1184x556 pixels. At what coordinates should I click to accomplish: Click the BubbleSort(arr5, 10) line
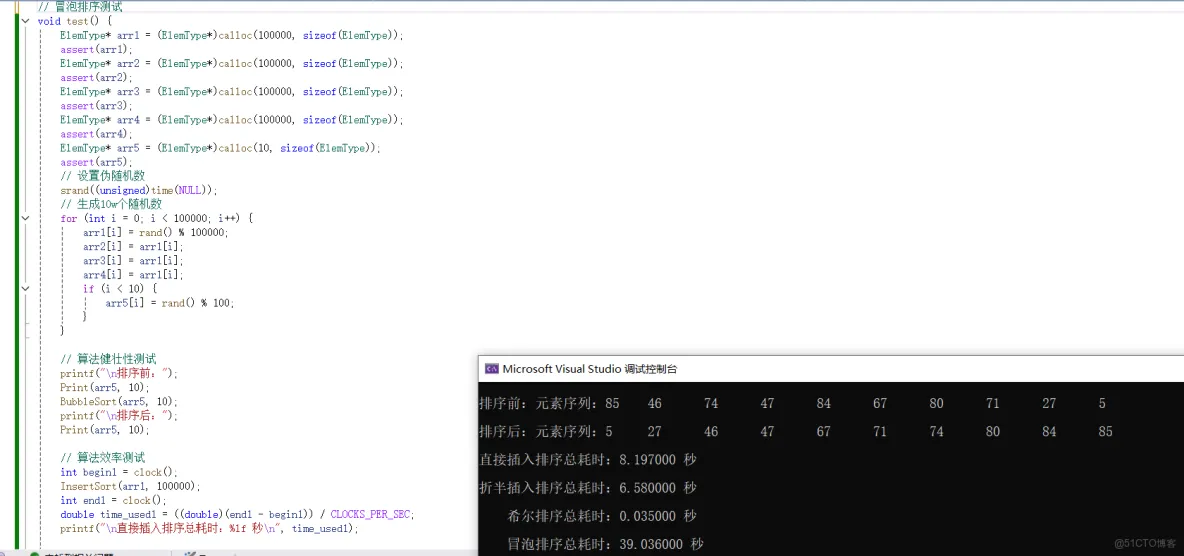[119, 401]
